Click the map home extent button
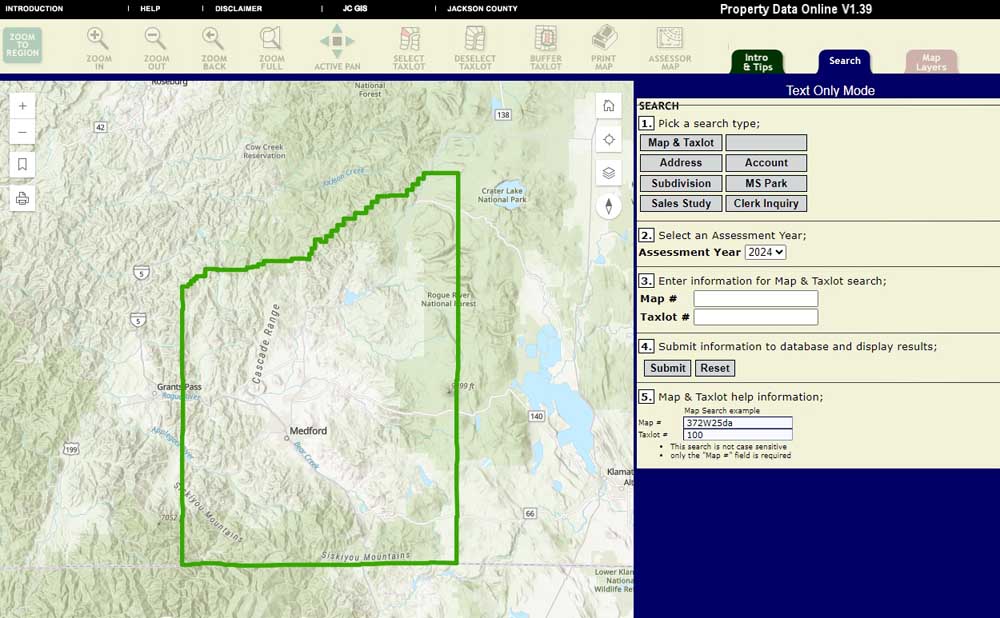 click(608, 106)
